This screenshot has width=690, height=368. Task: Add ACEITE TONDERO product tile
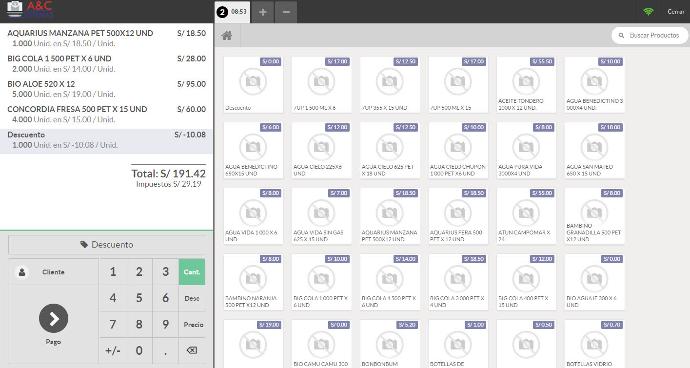click(x=526, y=85)
